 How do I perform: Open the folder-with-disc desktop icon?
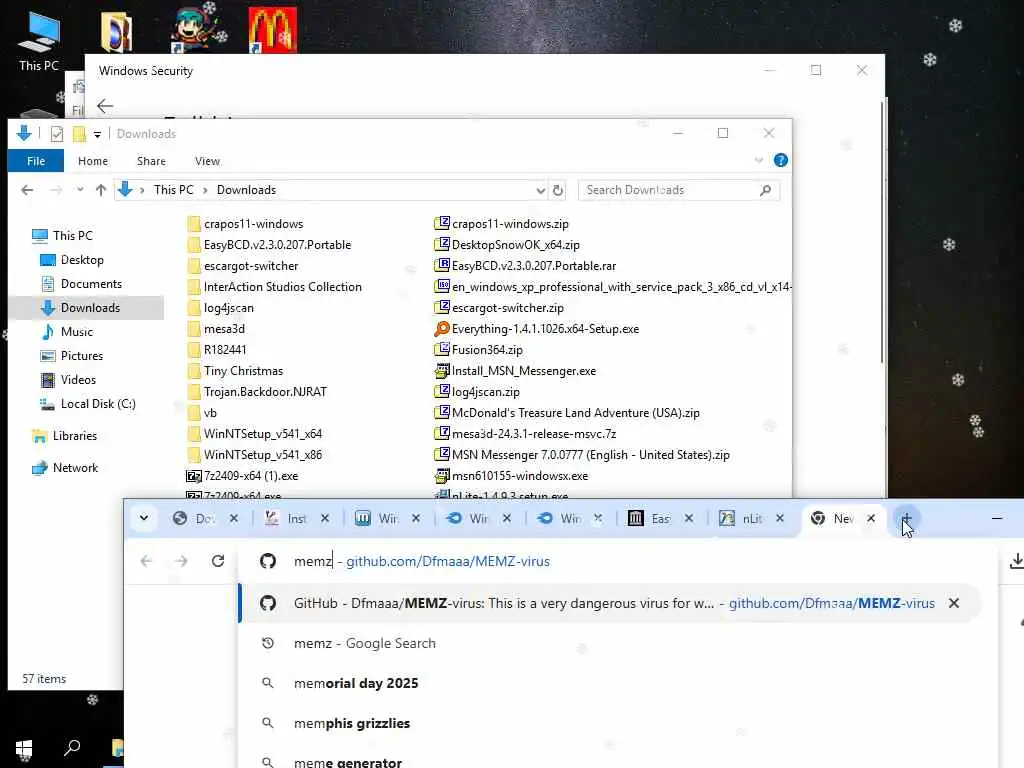(x=117, y=31)
